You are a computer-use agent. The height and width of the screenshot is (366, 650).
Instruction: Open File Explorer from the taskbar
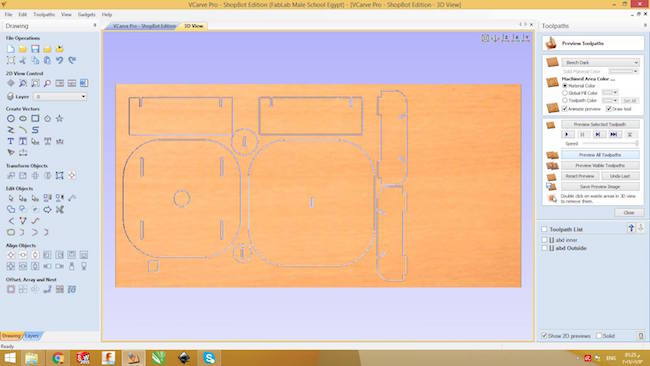pyautogui.click(x=32, y=358)
